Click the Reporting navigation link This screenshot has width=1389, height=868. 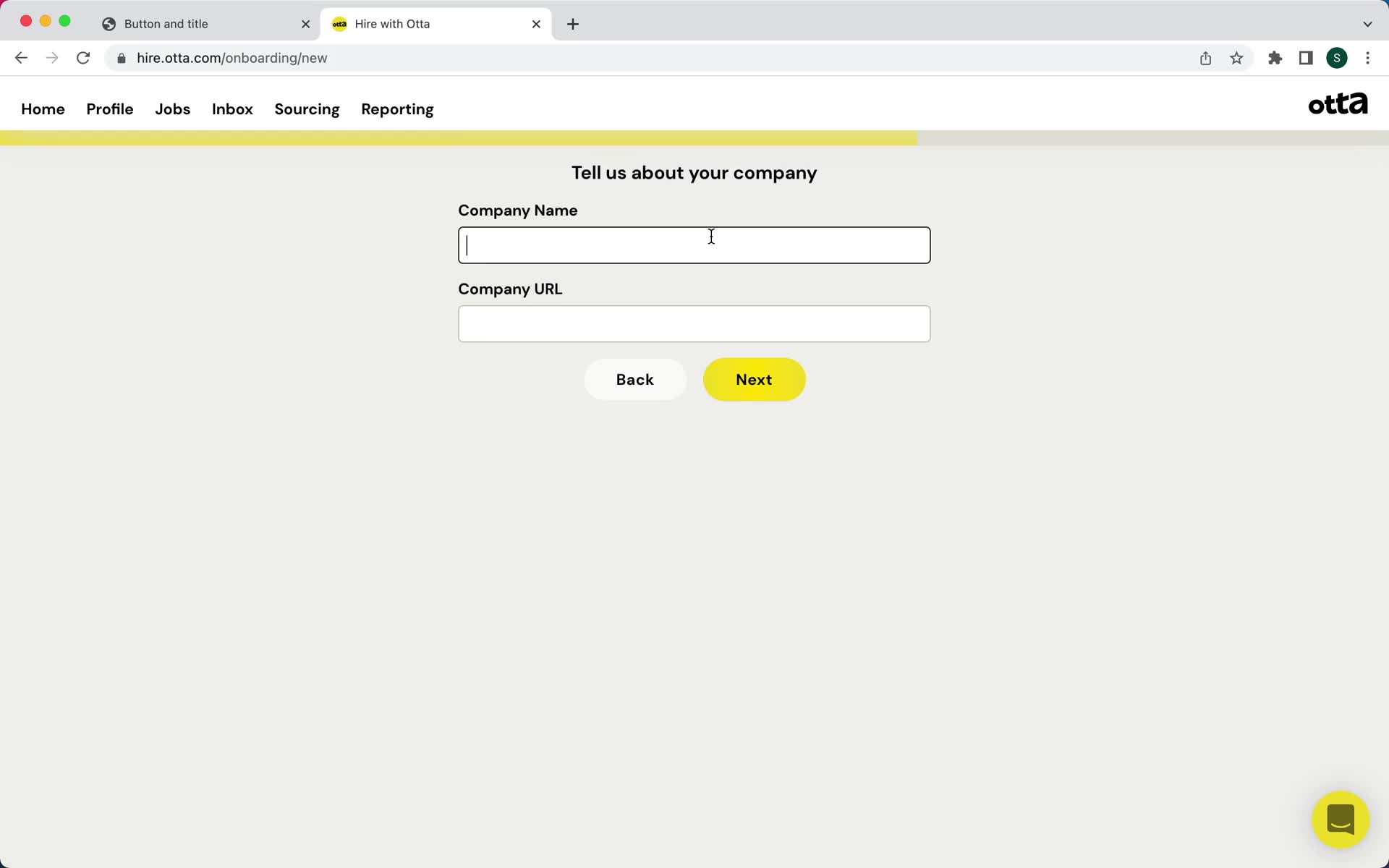[397, 109]
